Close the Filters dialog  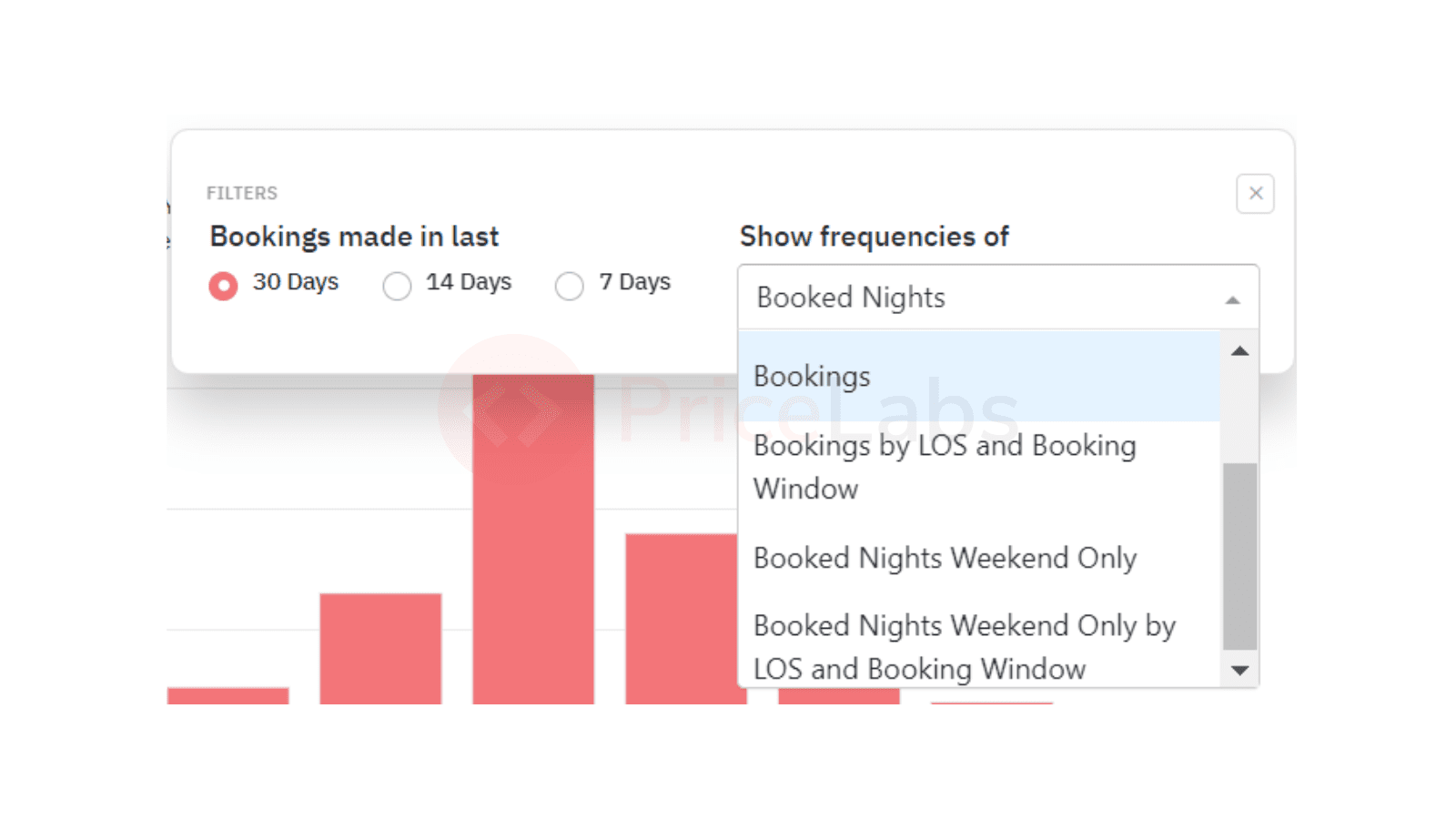point(1255,194)
